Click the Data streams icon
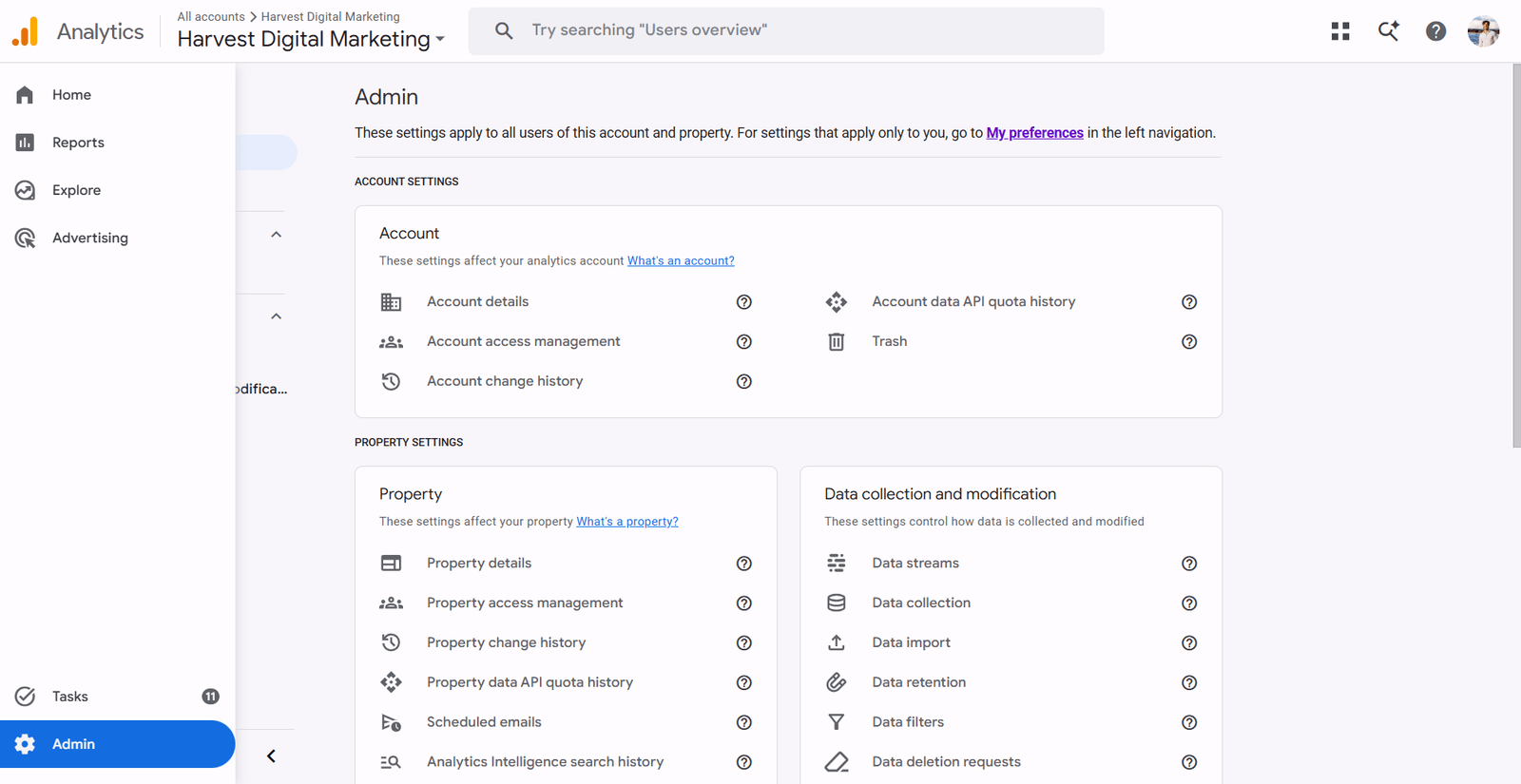The width and height of the screenshot is (1521, 784). pyautogui.click(x=837, y=564)
